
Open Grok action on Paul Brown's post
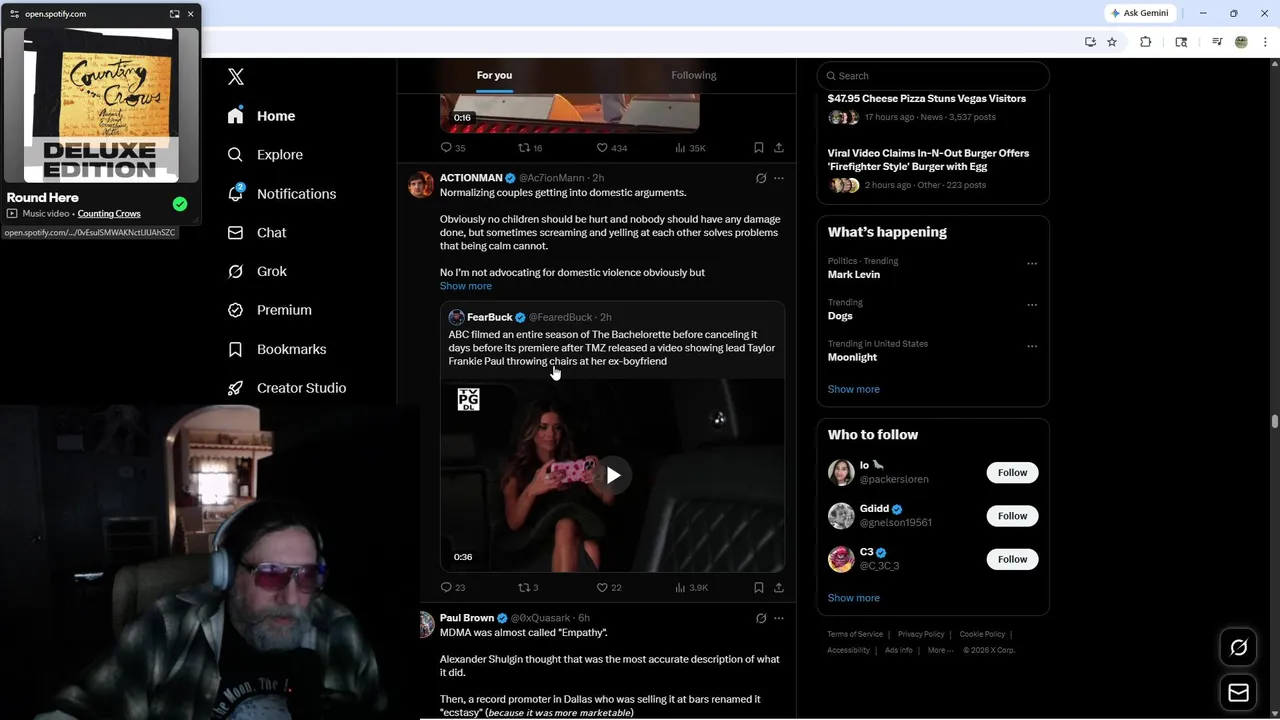761,618
